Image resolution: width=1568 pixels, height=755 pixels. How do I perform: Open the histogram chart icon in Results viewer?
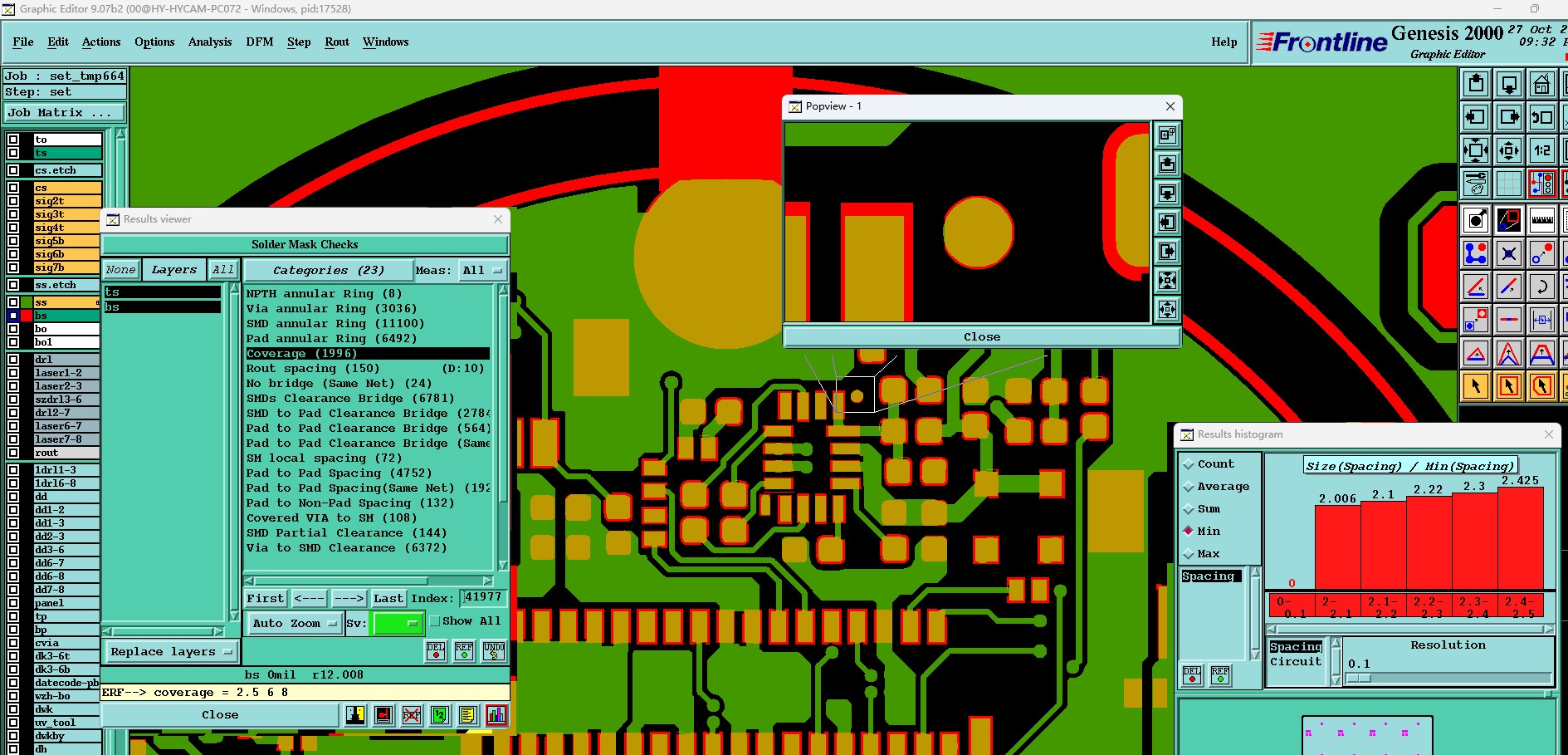[496, 715]
